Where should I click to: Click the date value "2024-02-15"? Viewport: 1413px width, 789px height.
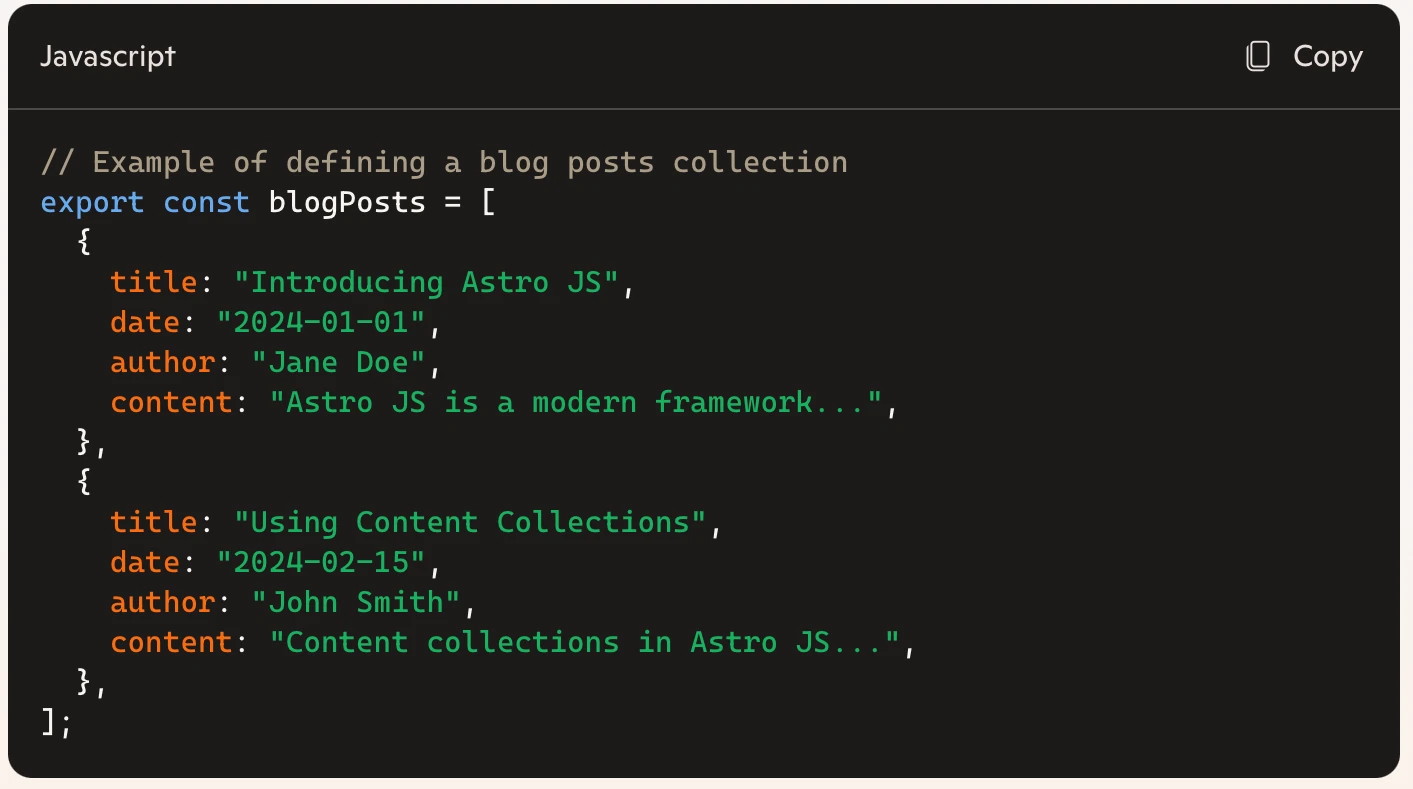click(320, 562)
